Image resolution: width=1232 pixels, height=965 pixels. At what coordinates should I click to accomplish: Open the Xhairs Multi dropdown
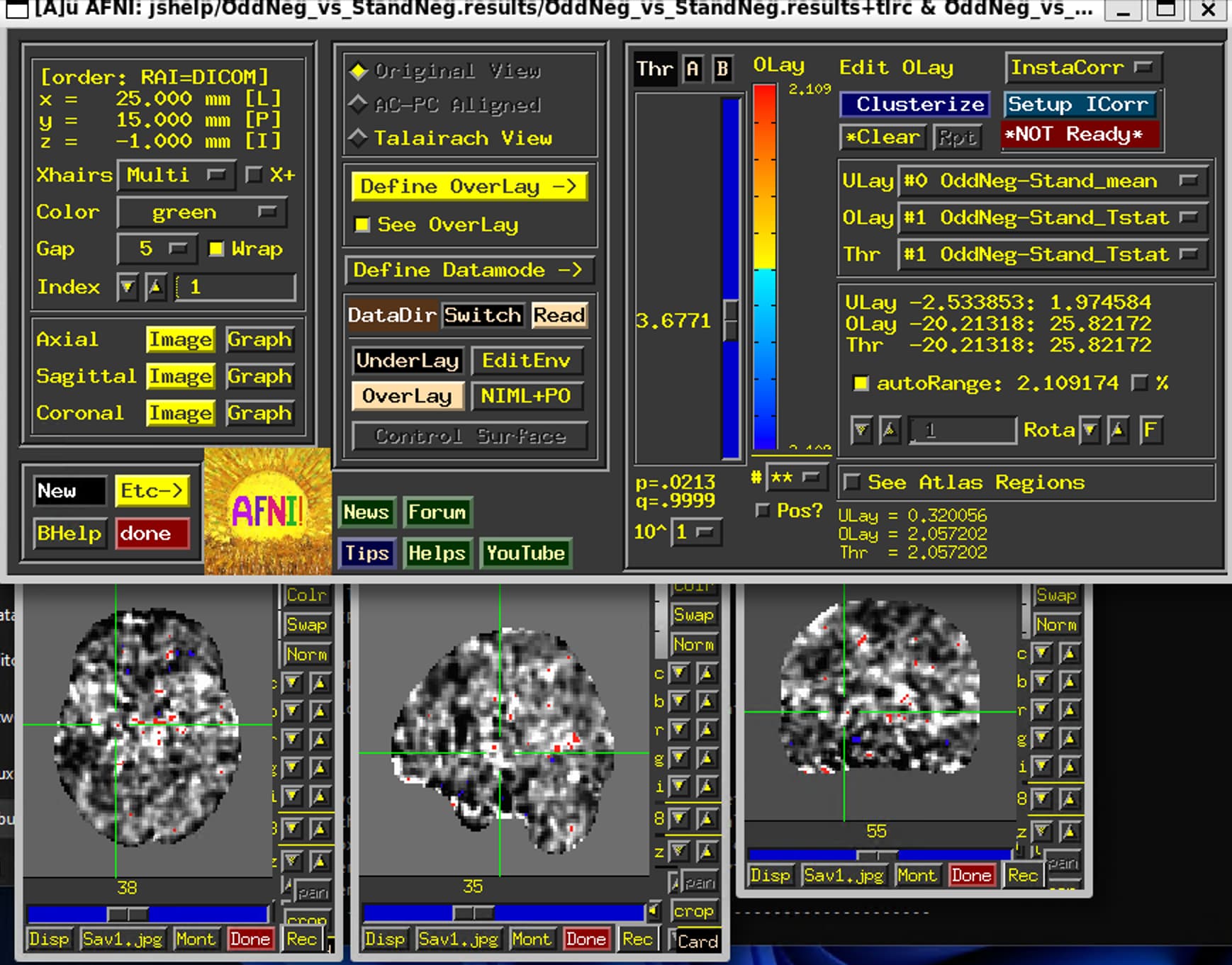(176, 175)
